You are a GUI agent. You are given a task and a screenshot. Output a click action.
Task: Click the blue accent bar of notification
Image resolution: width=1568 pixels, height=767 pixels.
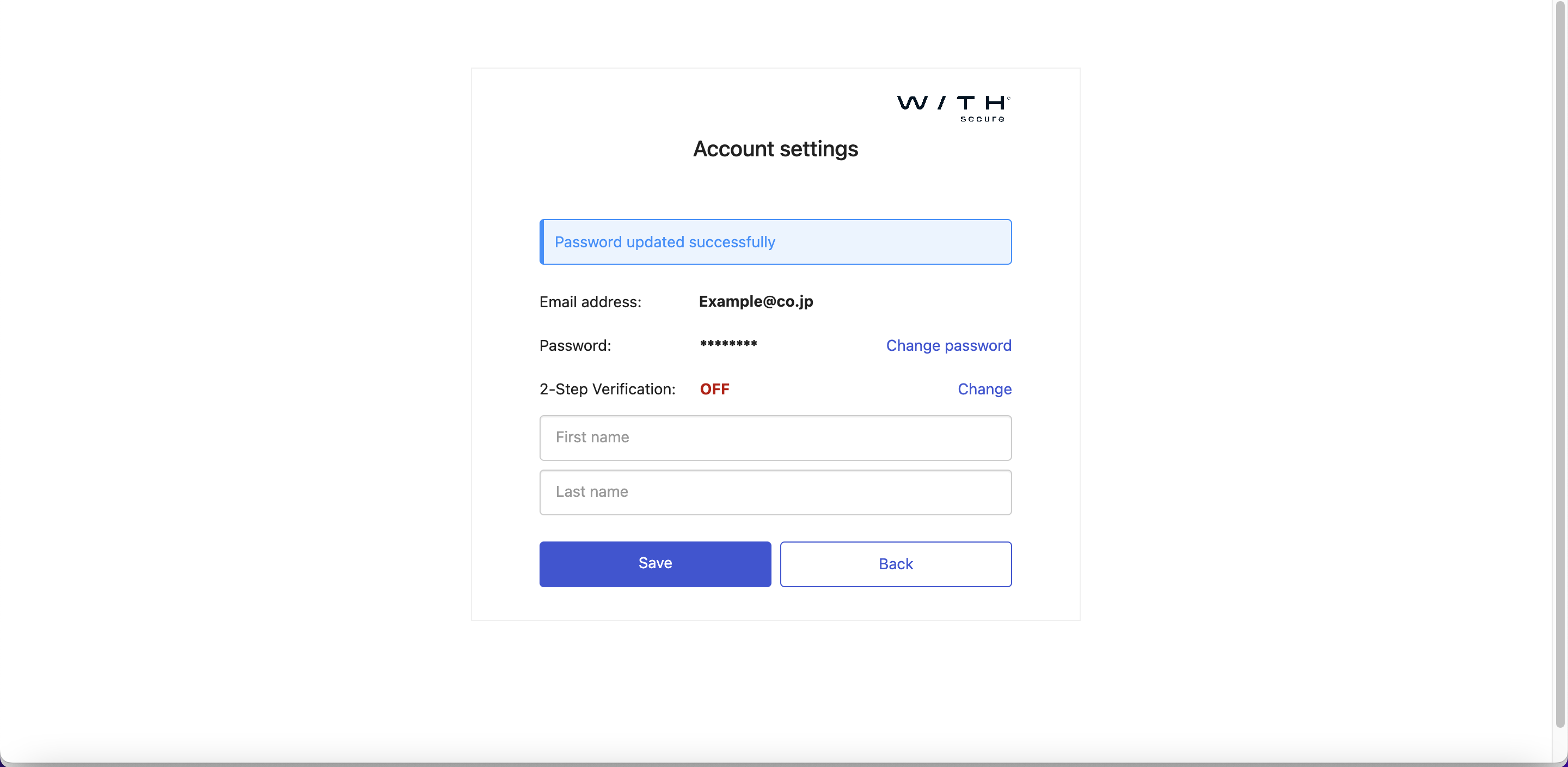pos(541,242)
